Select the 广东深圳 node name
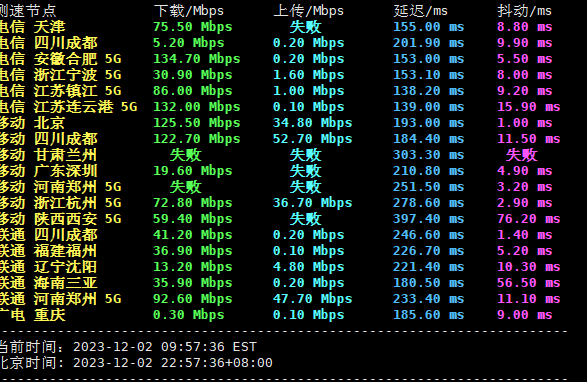The width and height of the screenshot is (587, 382). click(66, 171)
